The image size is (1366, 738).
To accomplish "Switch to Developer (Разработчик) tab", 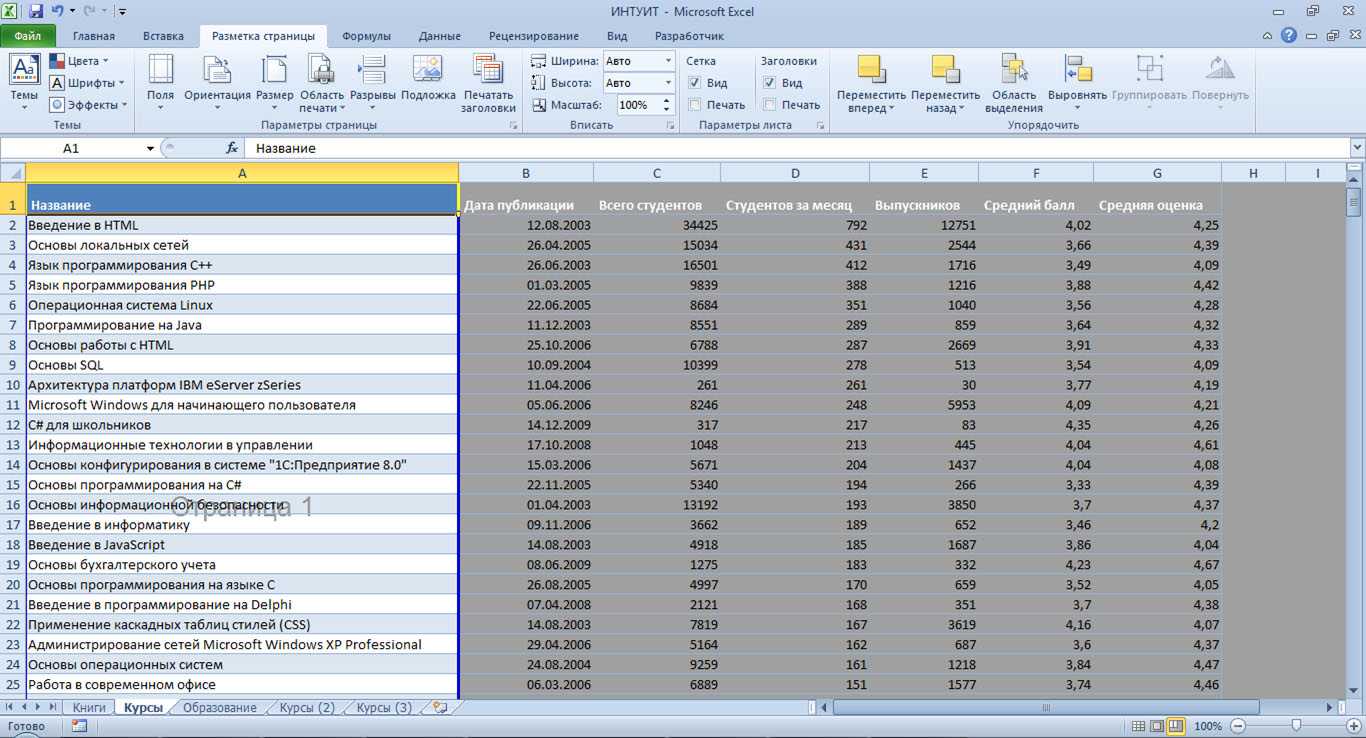I will [x=689, y=36].
